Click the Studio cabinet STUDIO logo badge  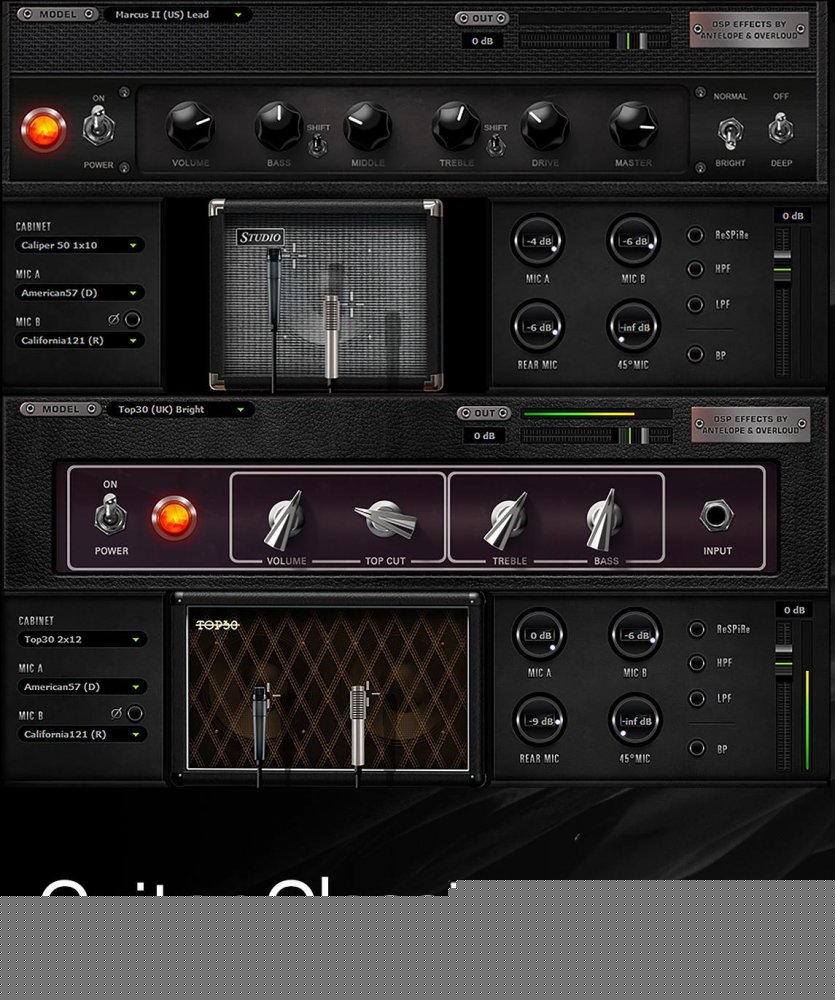point(260,237)
